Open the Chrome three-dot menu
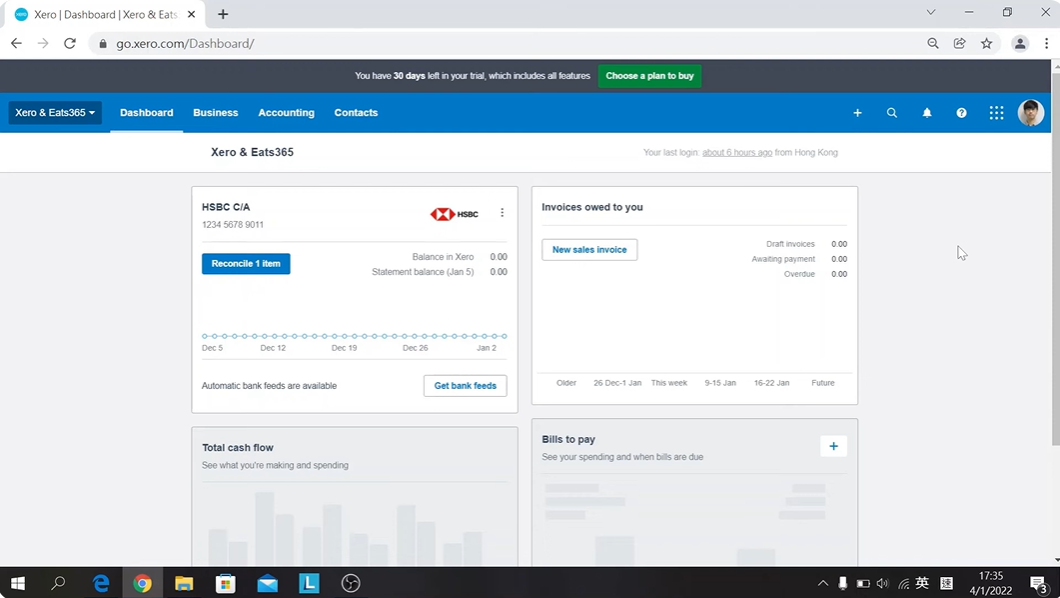The width and height of the screenshot is (1060, 598). 1046,43
